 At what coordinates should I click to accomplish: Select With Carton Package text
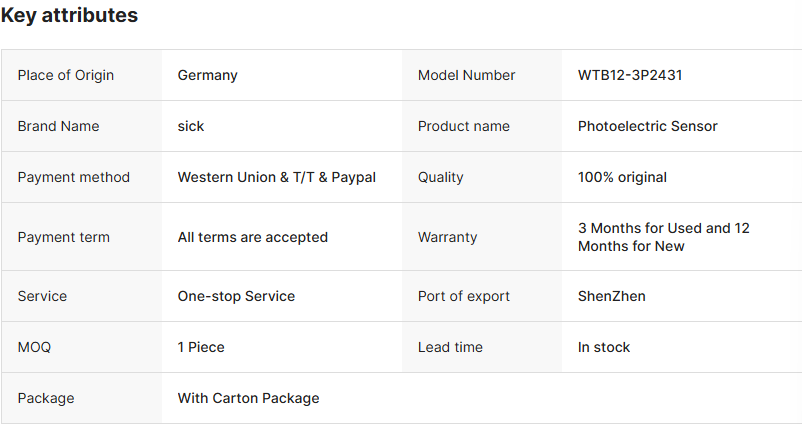point(249,398)
